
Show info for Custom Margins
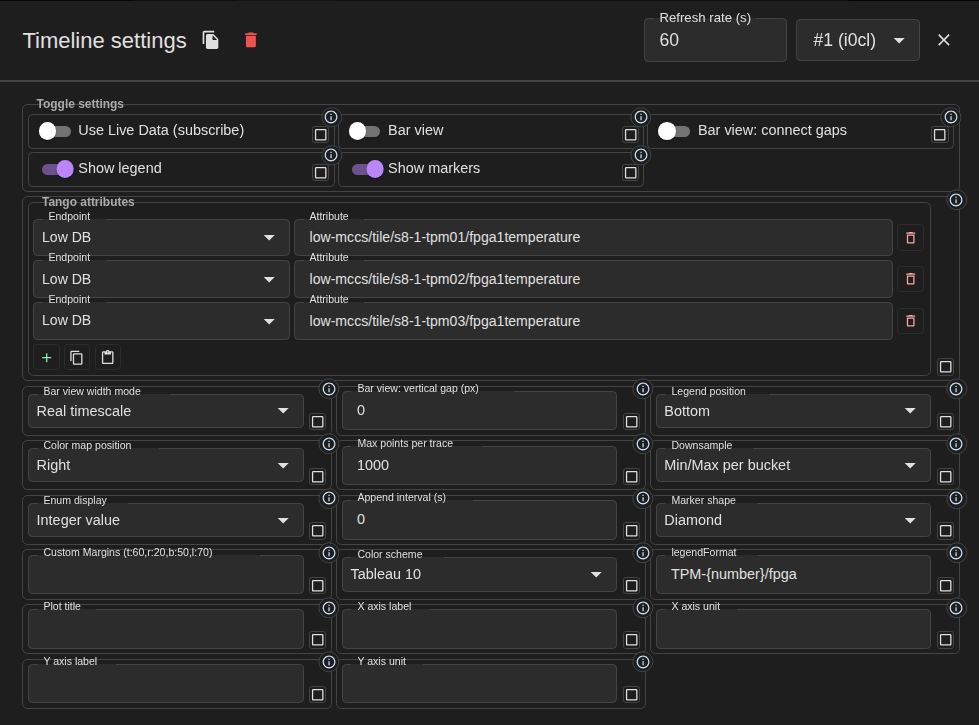329,553
